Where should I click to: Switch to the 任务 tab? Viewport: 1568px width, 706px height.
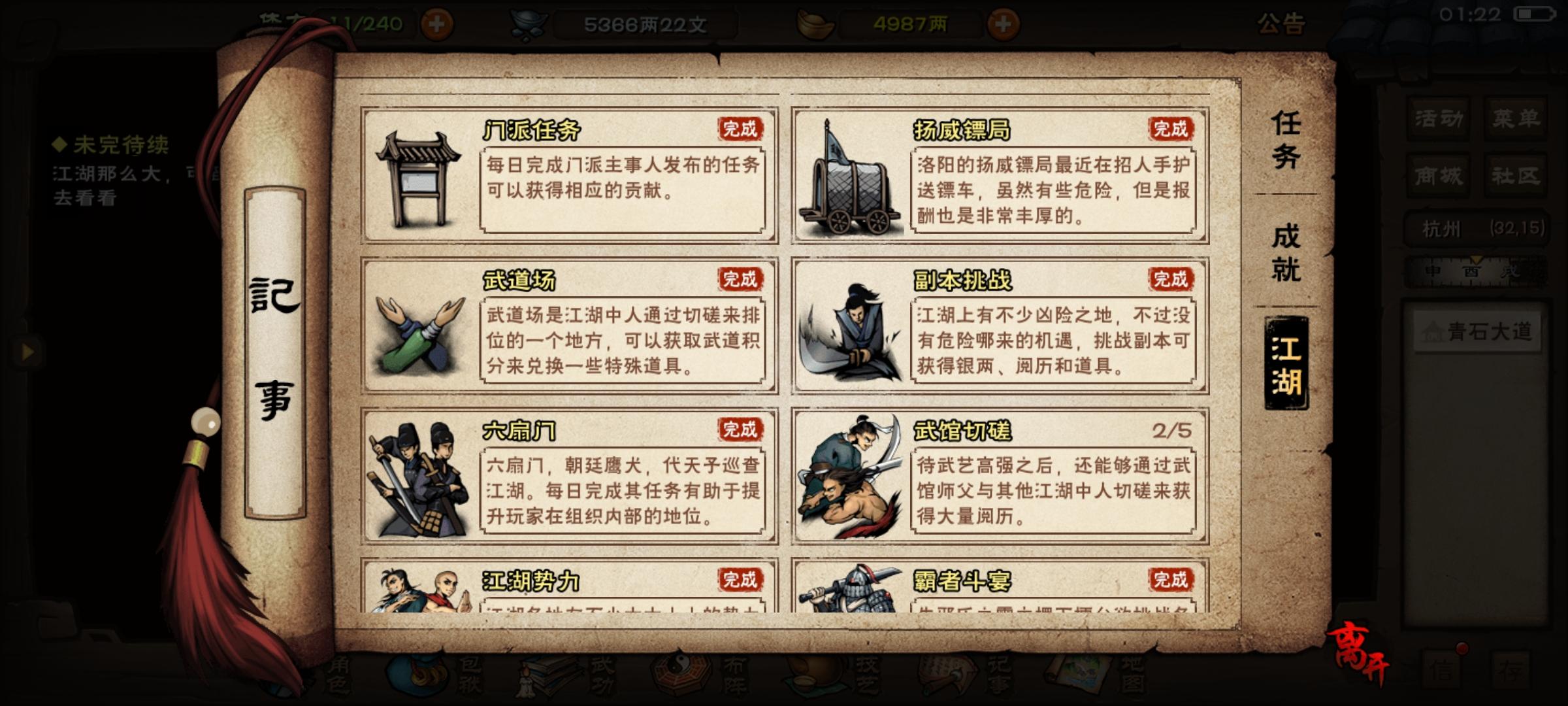(1286, 139)
